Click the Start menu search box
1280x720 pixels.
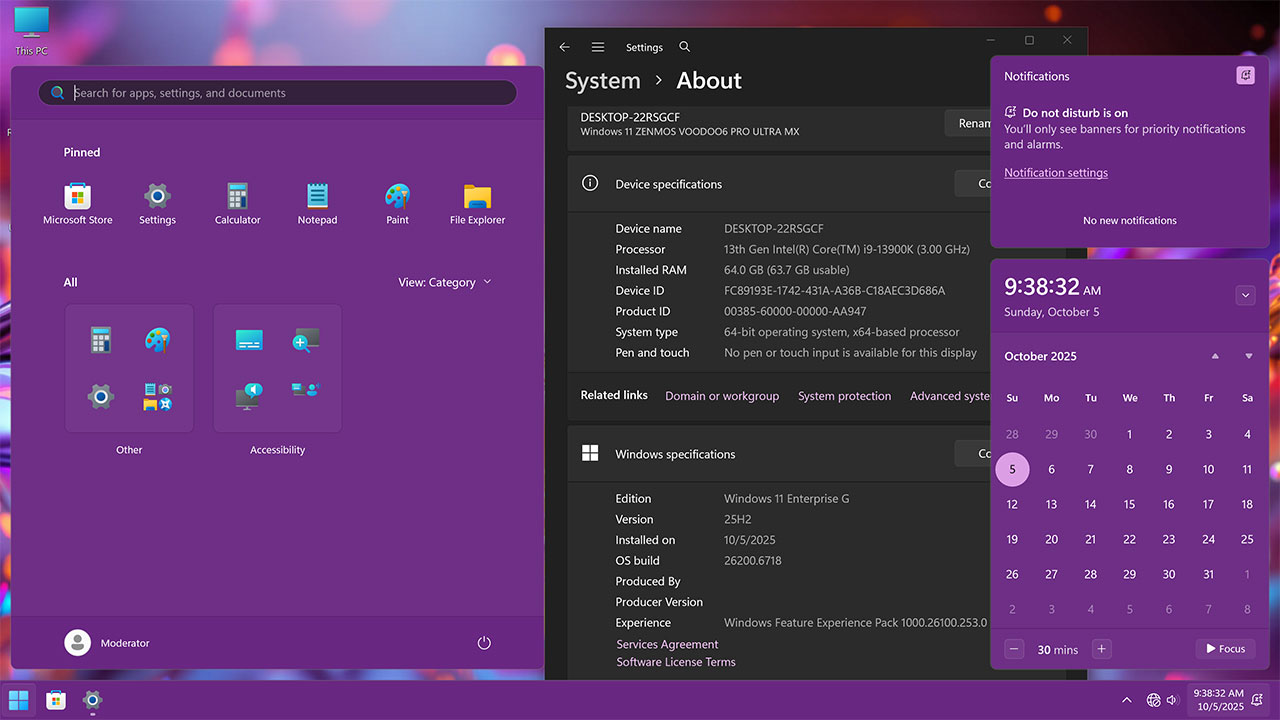pyautogui.click(x=277, y=93)
